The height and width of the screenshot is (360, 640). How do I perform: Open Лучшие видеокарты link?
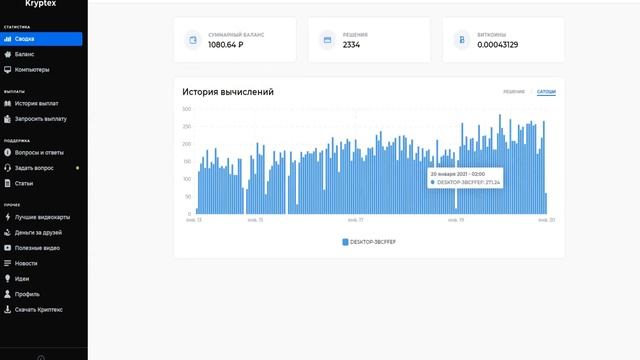[41, 217]
